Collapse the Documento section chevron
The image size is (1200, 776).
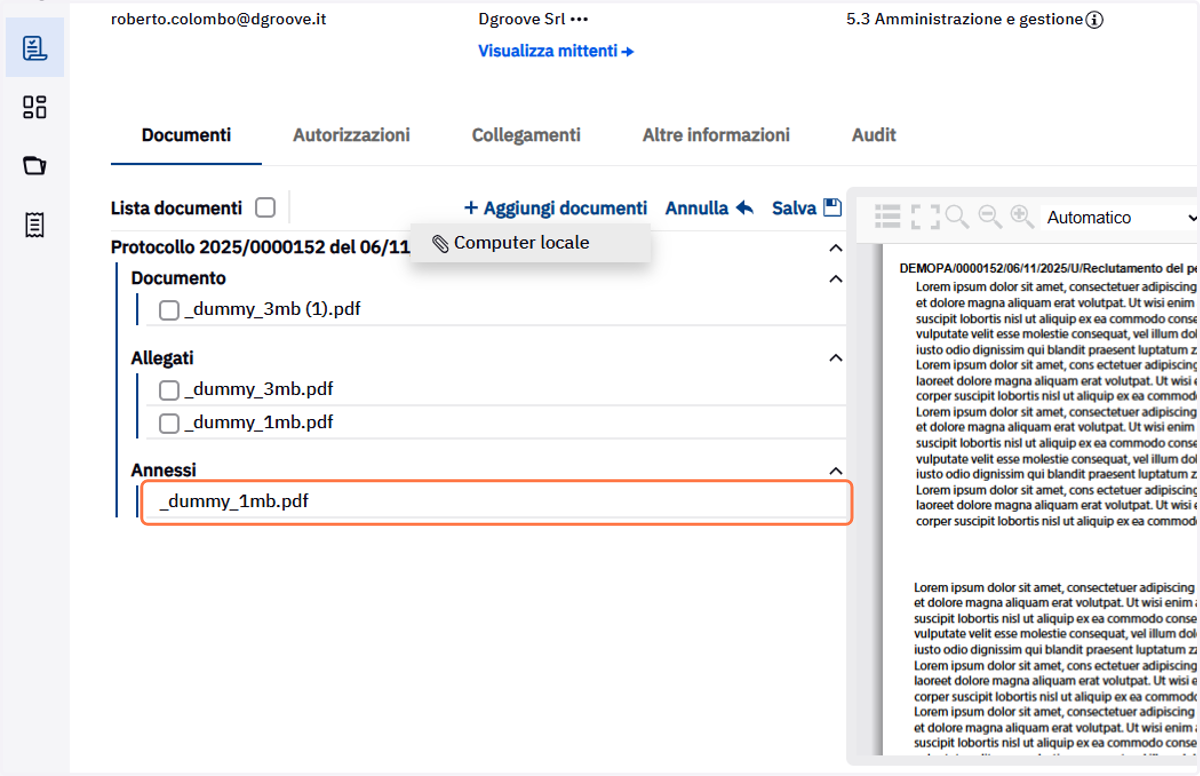(836, 279)
